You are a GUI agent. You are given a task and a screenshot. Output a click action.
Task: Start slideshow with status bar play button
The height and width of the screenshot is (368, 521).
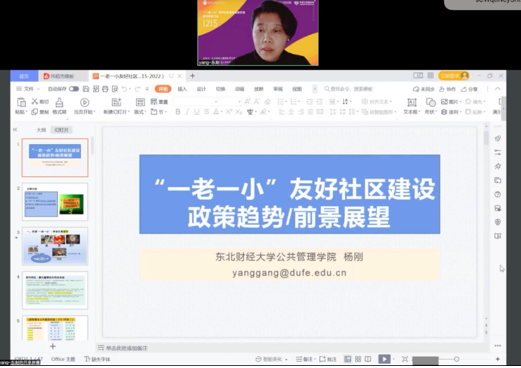coord(384,359)
